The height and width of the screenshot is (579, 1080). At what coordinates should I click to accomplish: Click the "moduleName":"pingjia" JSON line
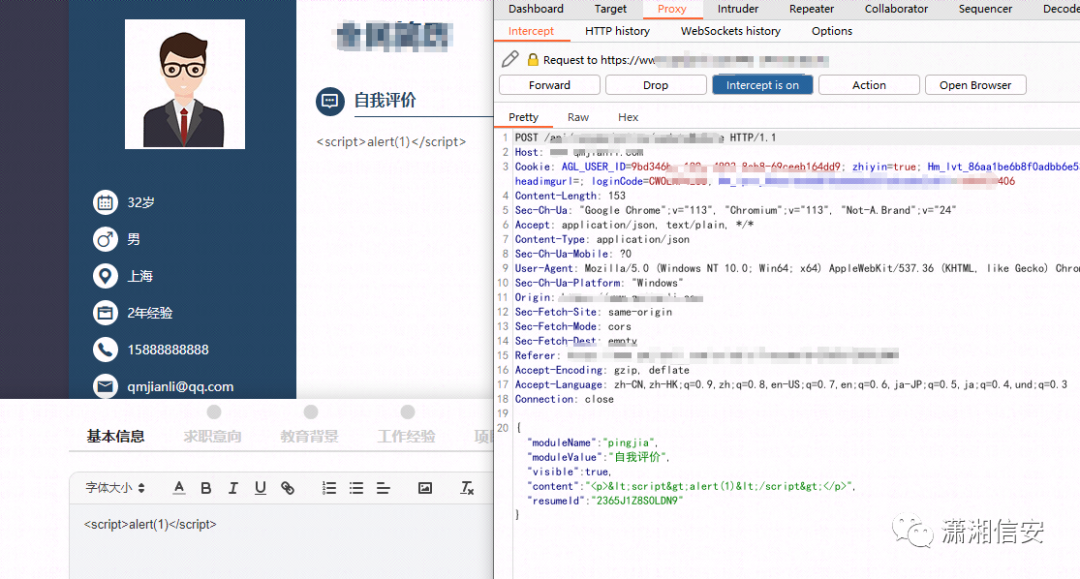click(x=592, y=443)
